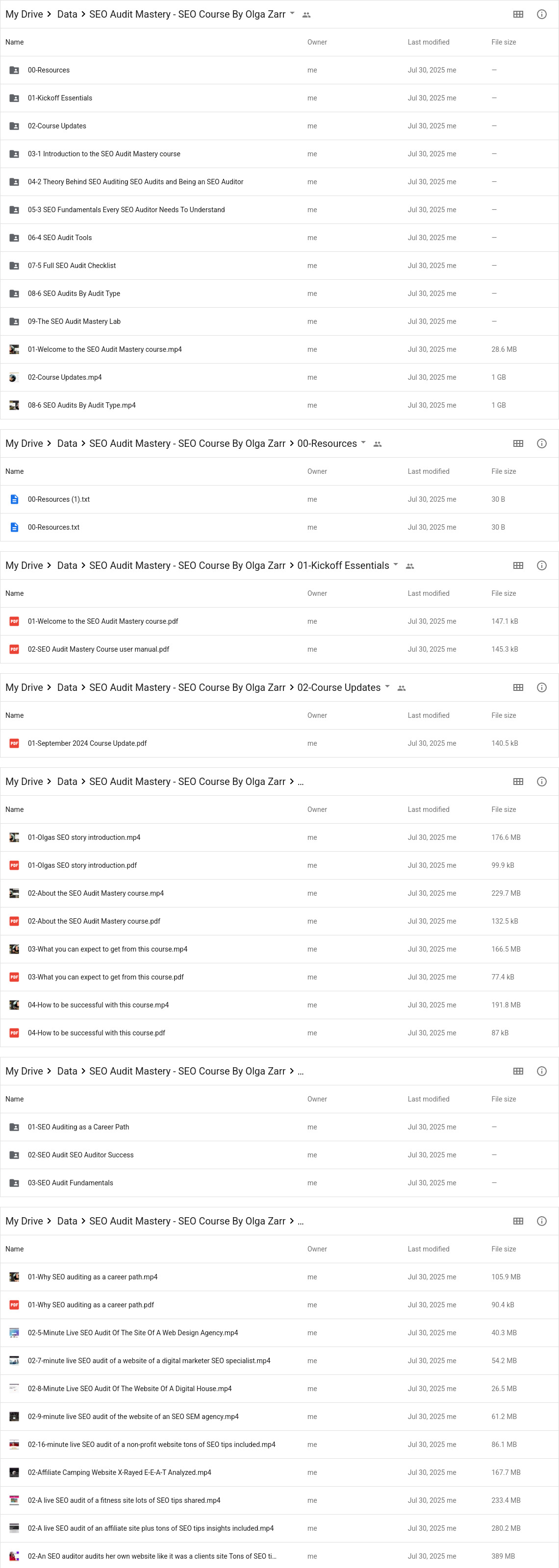The width and height of the screenshot is (559, 1568).
Task: Click the shared people icon beside the Olga Zarr folder title
Action: tap(306, 15)
